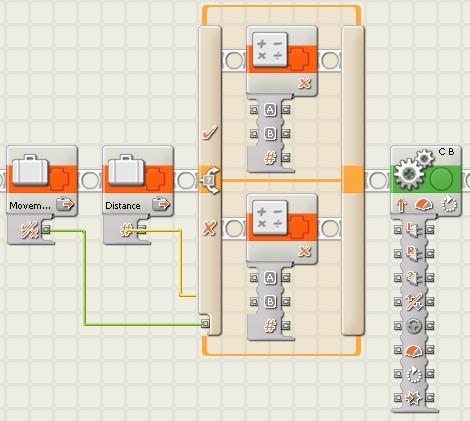Click the Direction icon on Move data hub
Viewport: 470px width, 421px height.
(x=414, y=302)
